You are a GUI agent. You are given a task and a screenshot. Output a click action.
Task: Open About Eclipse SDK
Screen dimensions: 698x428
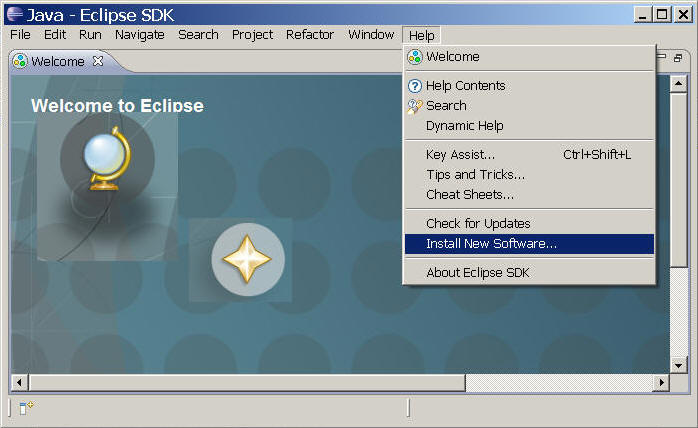529,273
